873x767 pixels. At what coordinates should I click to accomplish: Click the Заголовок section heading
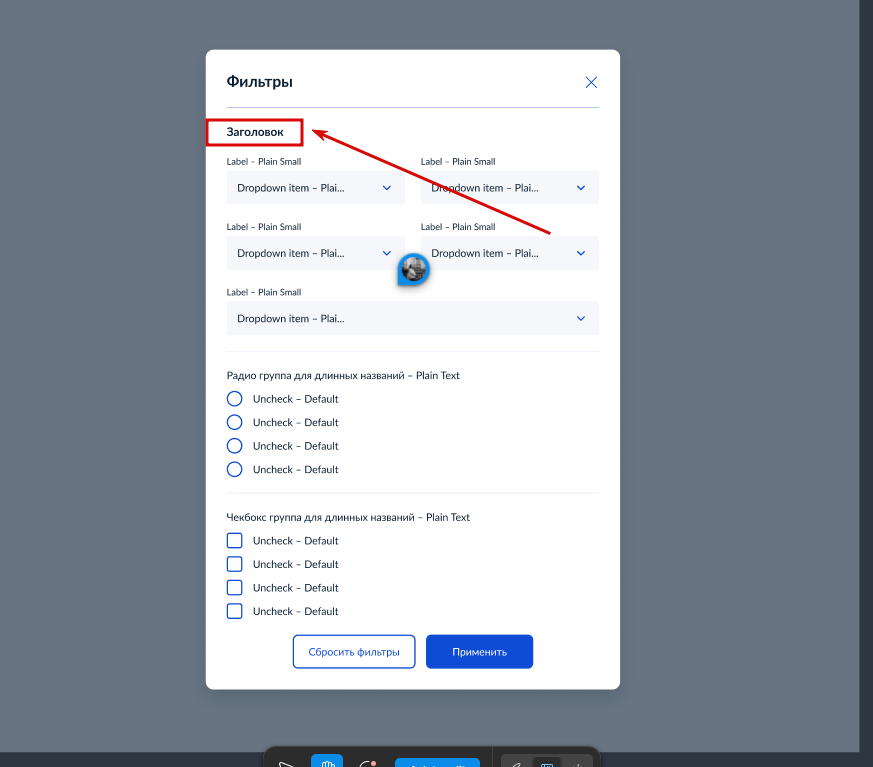pos(255,132)
